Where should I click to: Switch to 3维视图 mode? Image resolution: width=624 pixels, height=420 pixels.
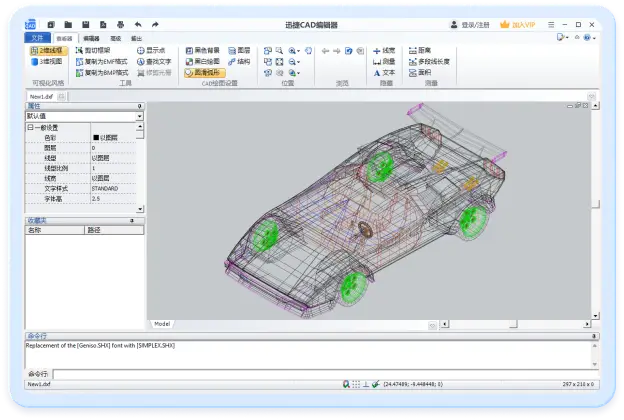click(x=47, y=61)
